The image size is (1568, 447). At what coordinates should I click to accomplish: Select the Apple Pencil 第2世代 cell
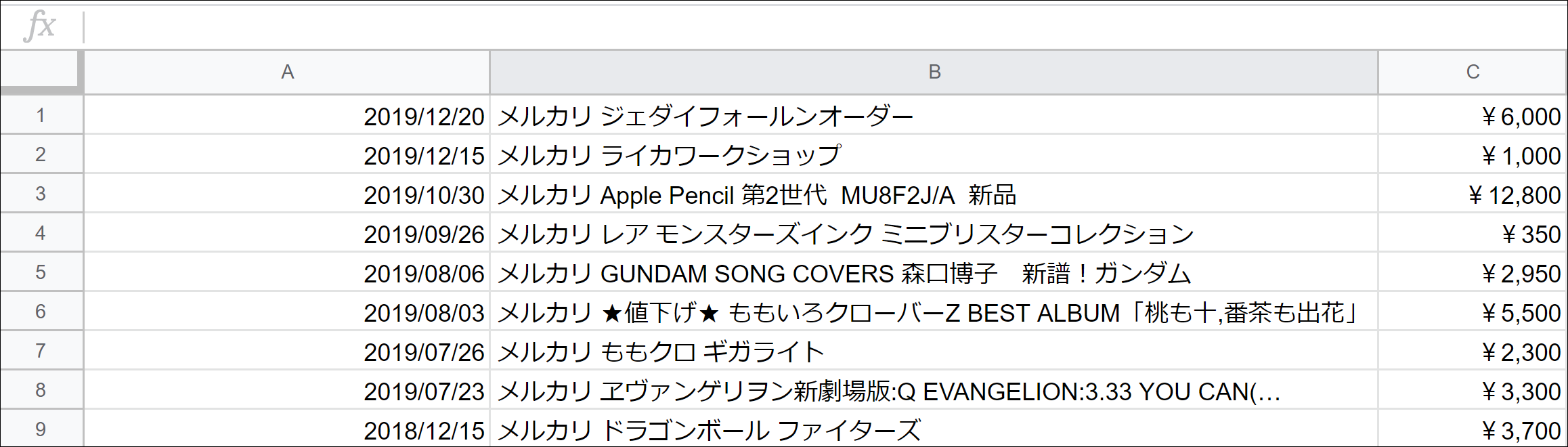(x=934, y=194)
